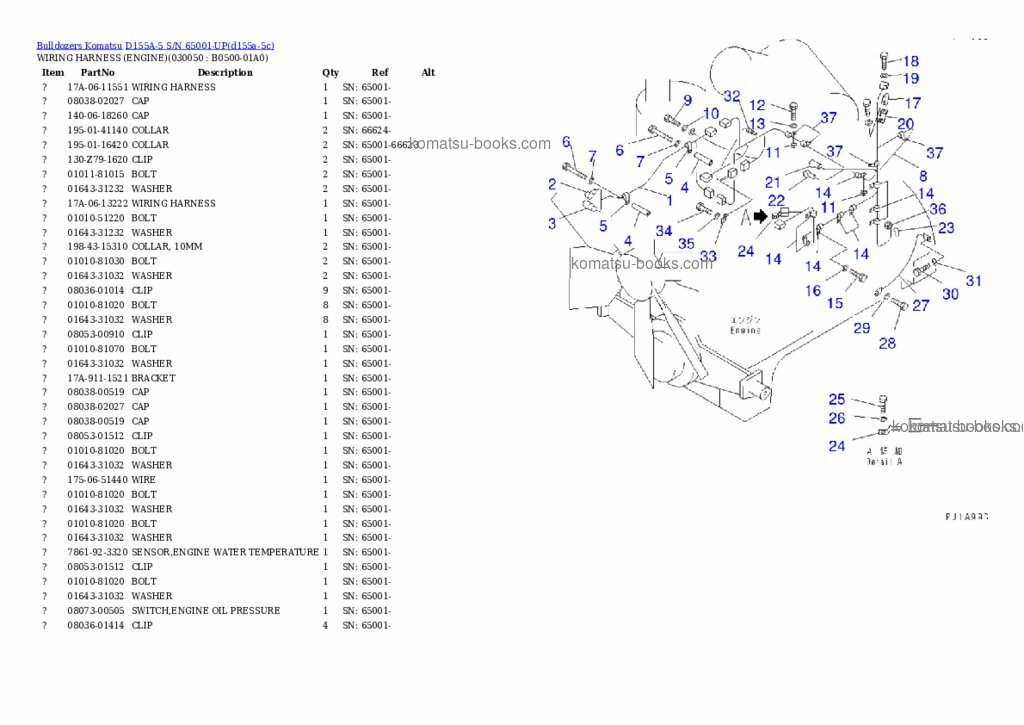Click callout number 18 in the diagram
The image size is (1024, 725).
point(910,62)
